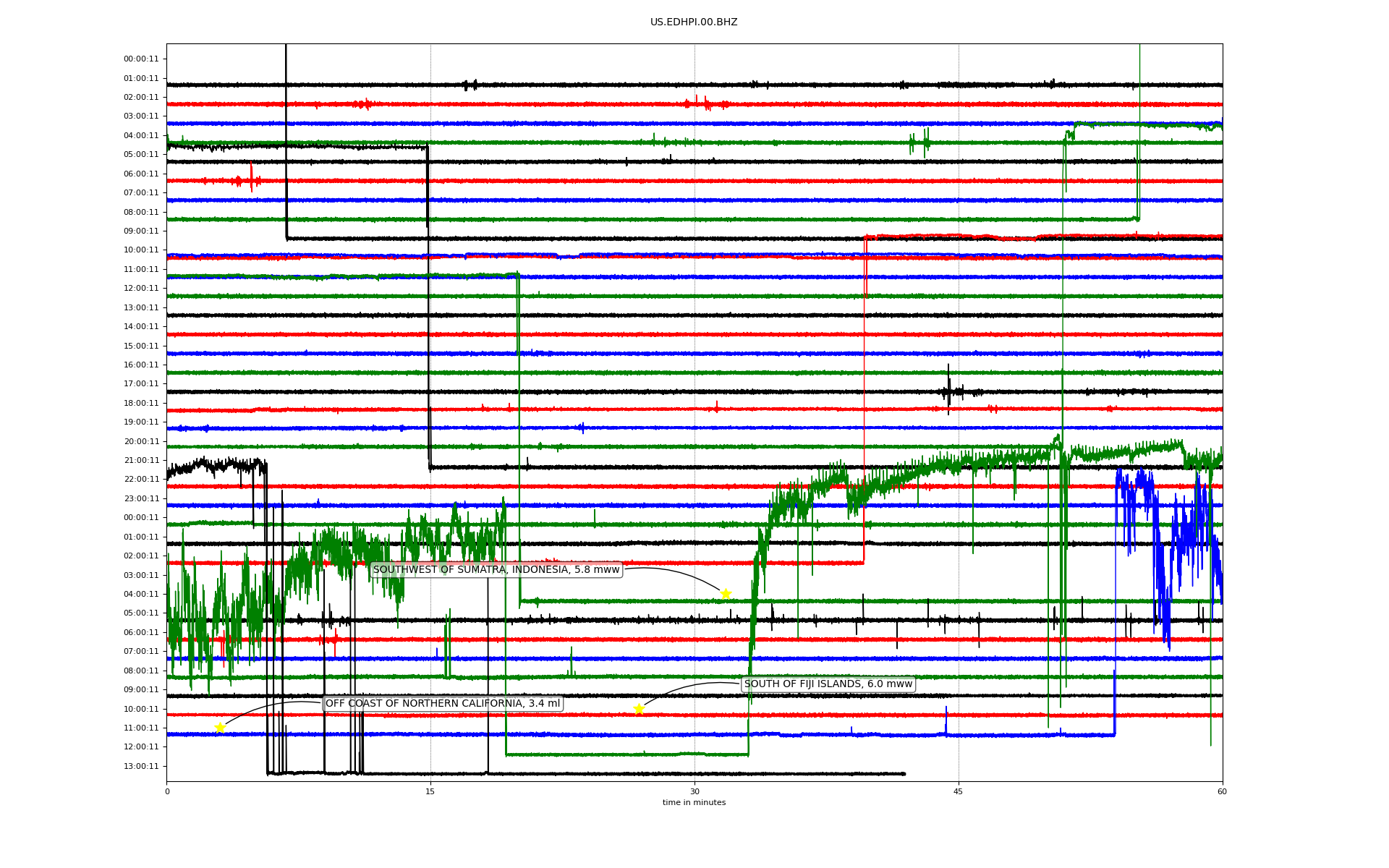Screen dimensions: 1389x868
Task: Click the 10:00:11 label near bottom
Action: pyautogui.click(x=141, y=710)
